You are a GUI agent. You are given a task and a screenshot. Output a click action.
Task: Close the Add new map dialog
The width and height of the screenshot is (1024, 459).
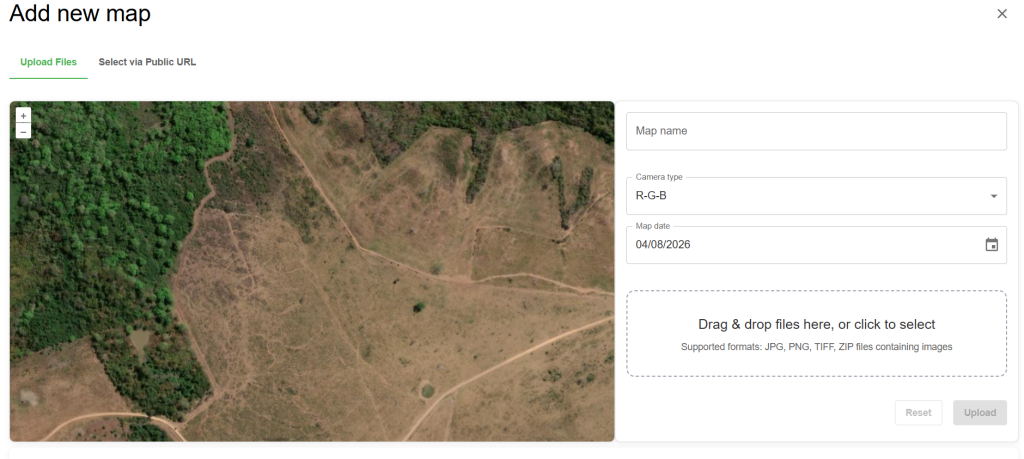[1002, 14]
